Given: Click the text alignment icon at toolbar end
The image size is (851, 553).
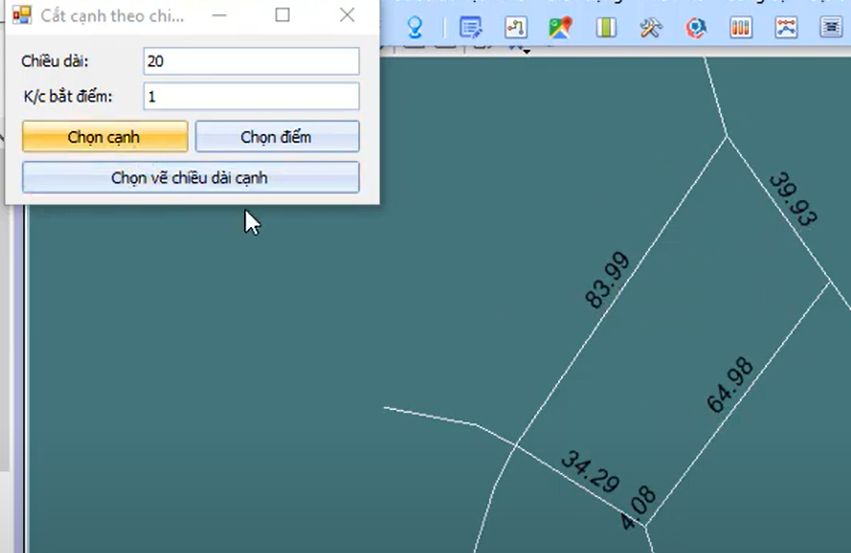Looking at the screenshot, I should (831, 28).
